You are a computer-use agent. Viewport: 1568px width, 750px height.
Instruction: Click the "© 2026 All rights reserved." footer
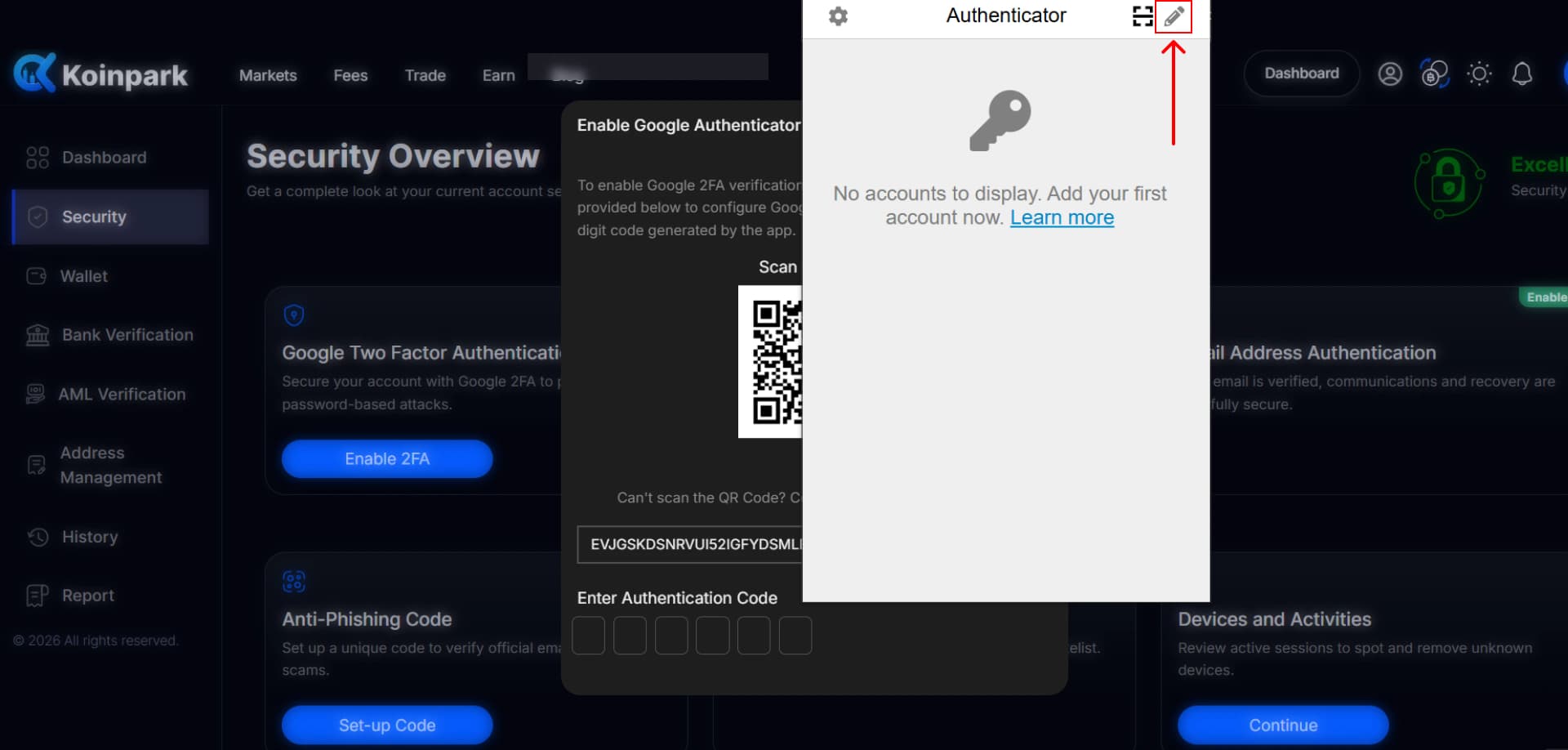96,641
